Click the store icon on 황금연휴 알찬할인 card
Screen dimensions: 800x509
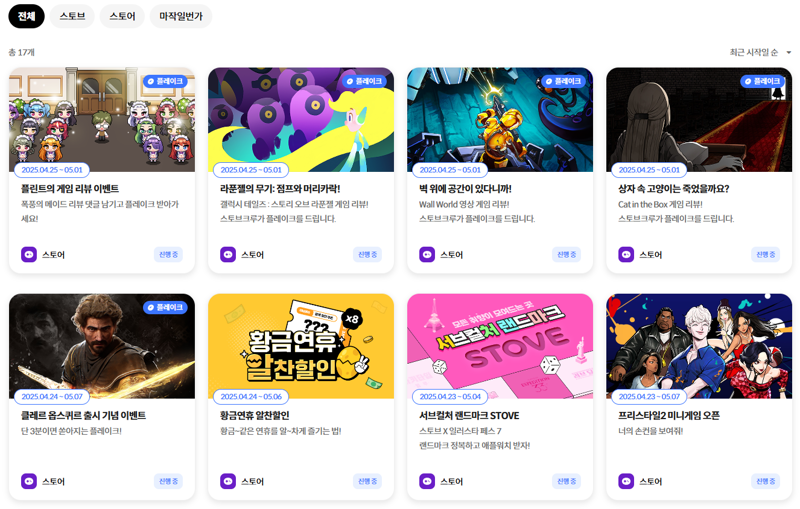coord(228,481)
